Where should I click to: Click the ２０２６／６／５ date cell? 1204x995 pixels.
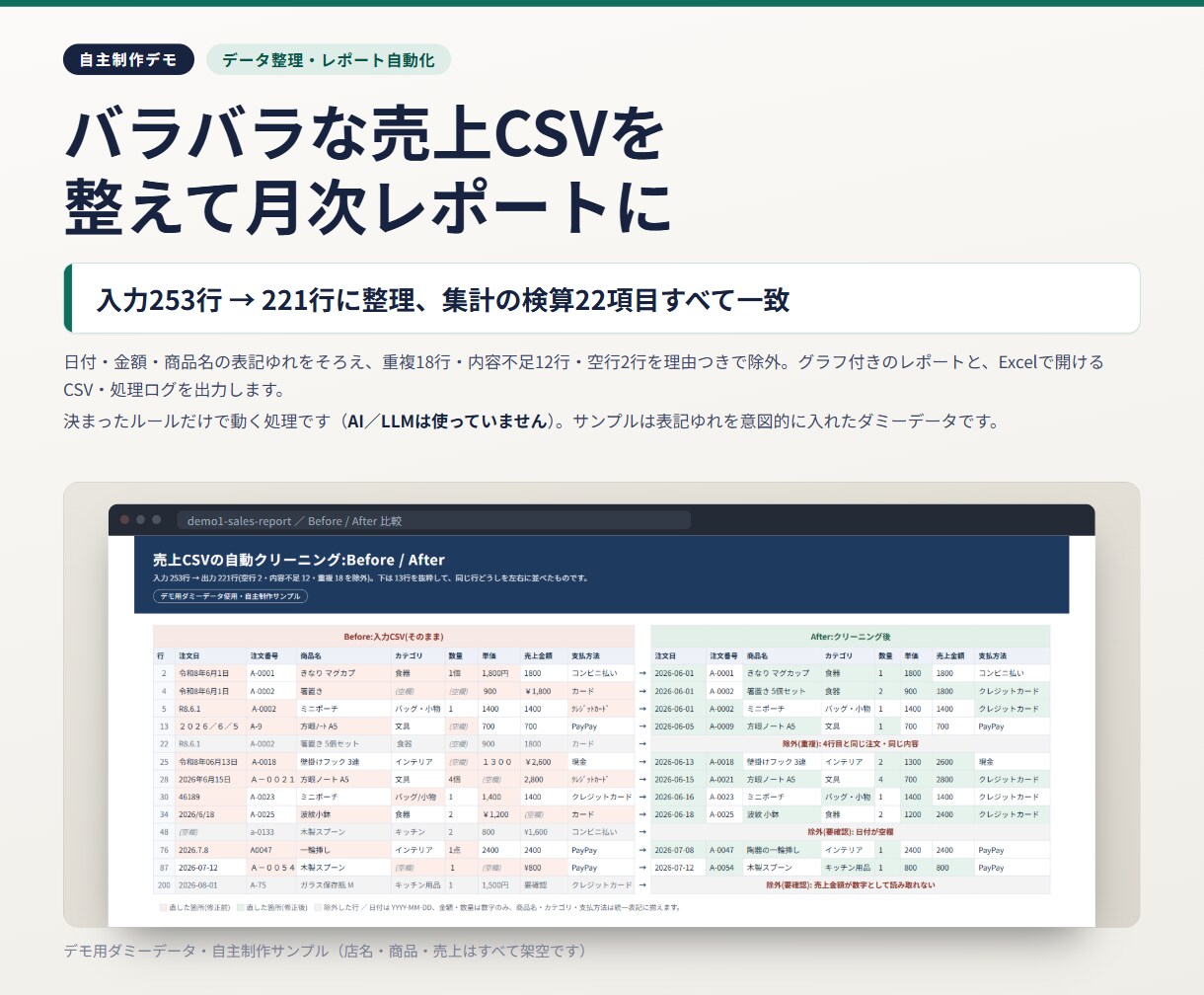[x=210, y=727]
